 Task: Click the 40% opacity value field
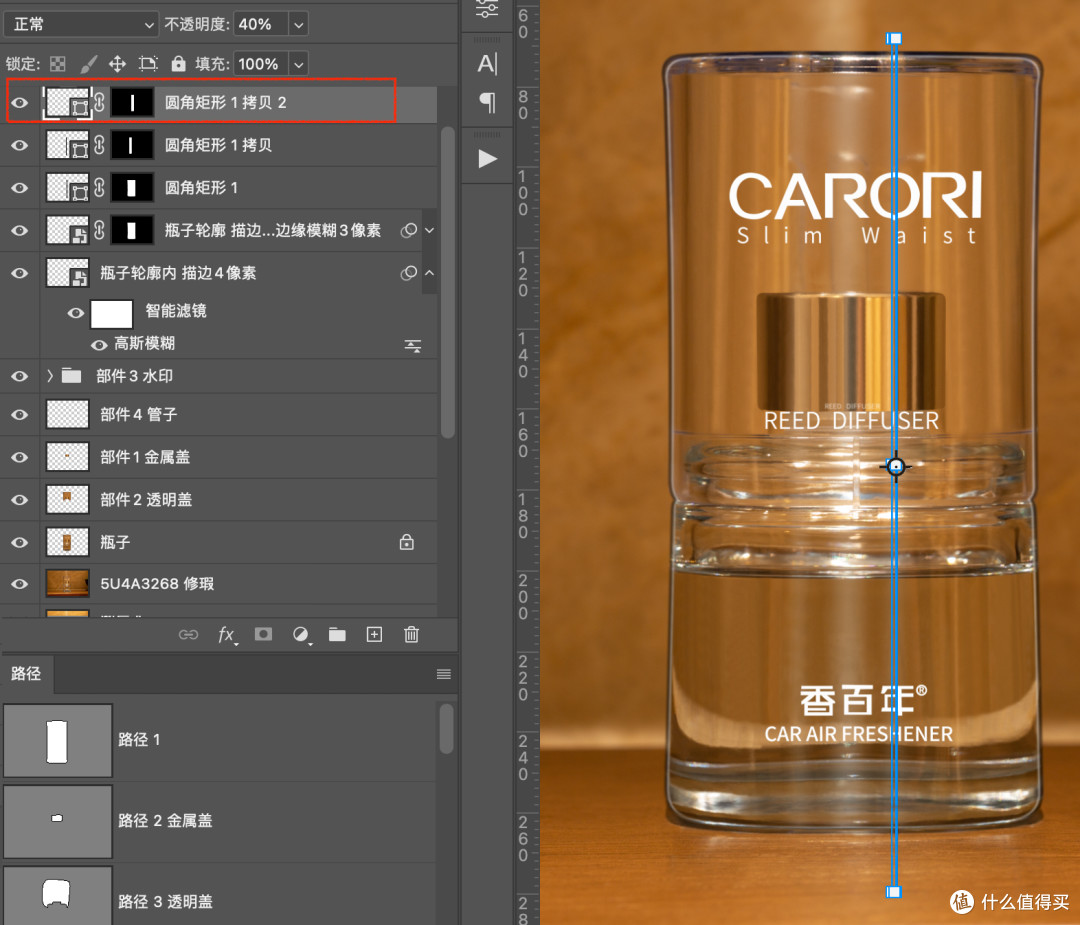point(260,24)
